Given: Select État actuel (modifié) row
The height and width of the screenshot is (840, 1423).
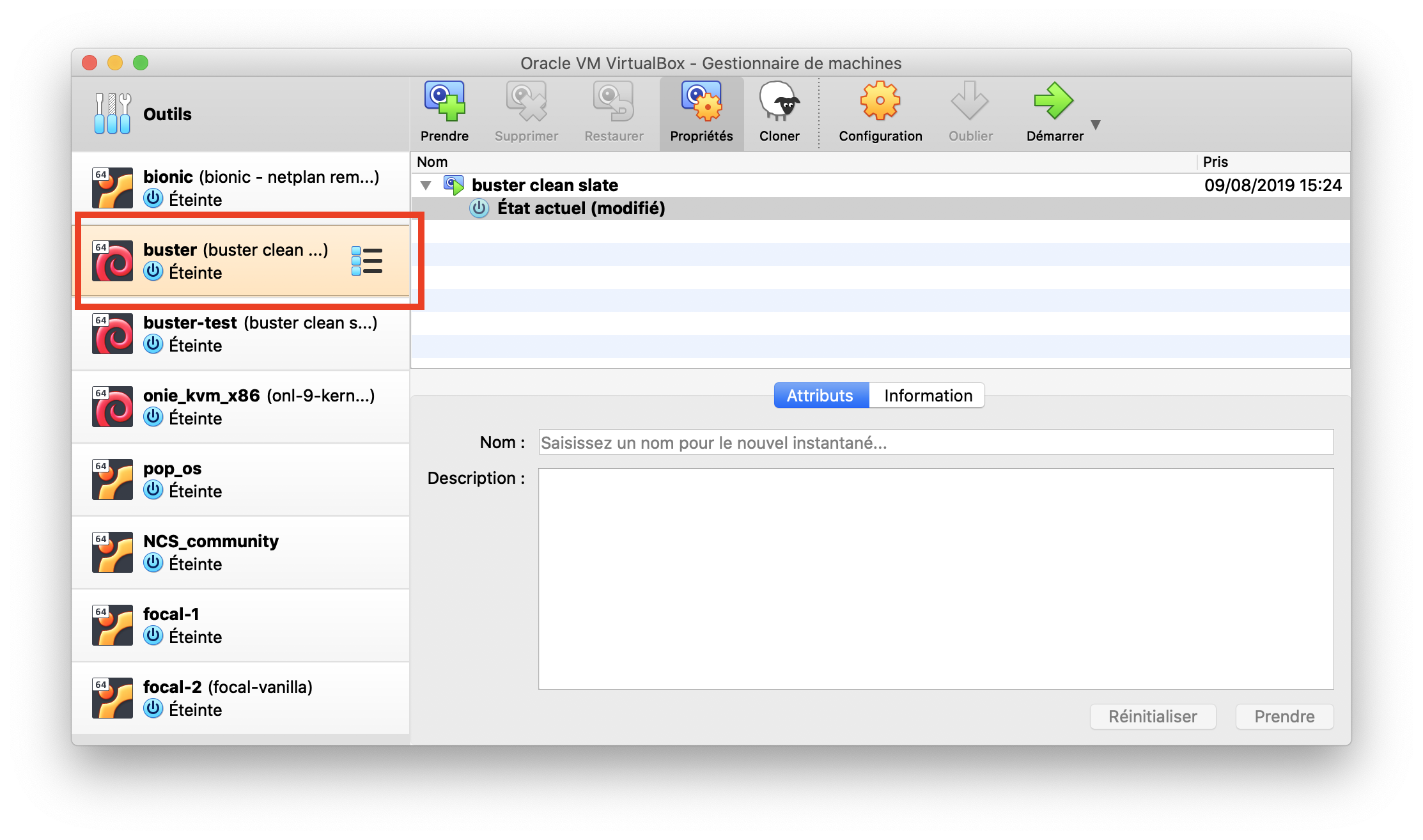Looking at the screenshot, I should point(581,208).
